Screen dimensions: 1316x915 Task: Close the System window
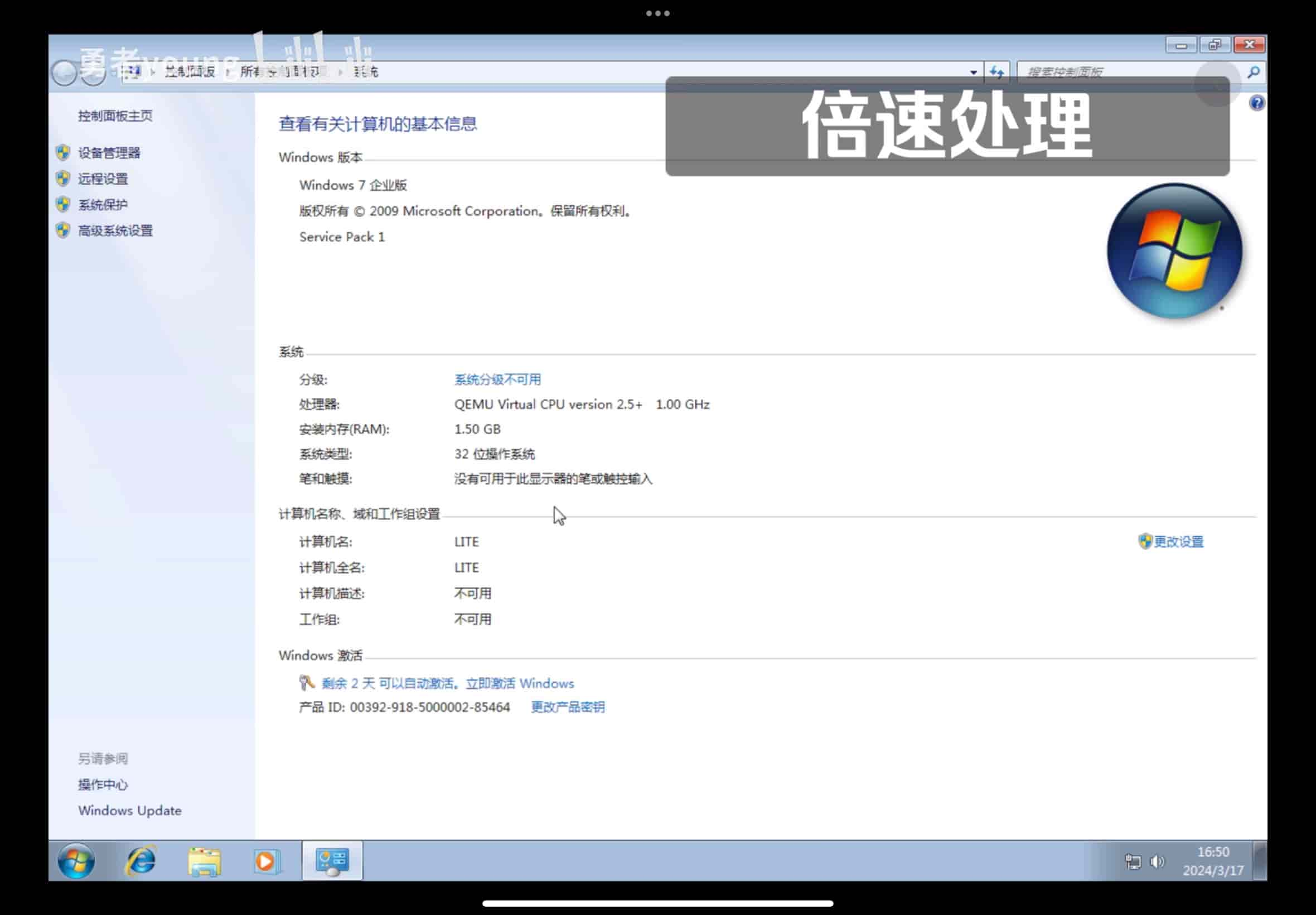pos(1249,45)
